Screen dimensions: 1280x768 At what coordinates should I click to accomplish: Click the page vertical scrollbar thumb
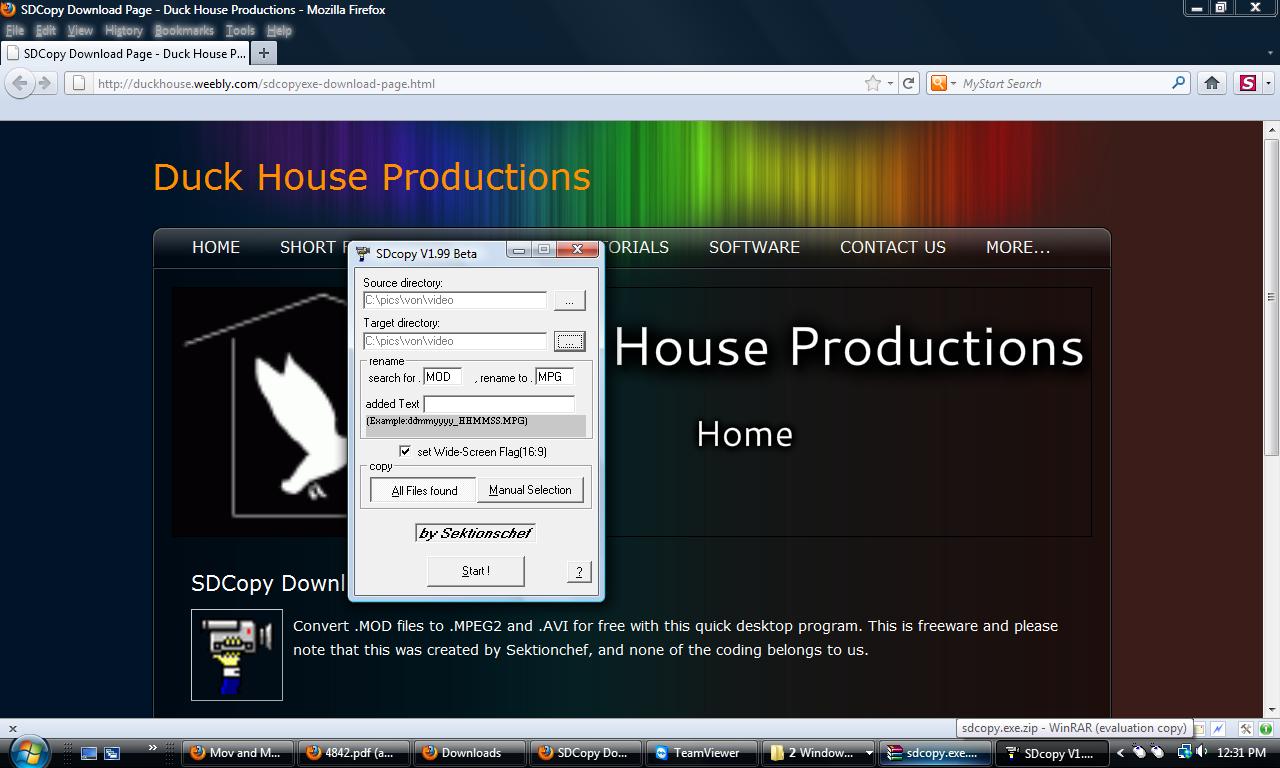pyautogui.click(x=1272, y=296)
